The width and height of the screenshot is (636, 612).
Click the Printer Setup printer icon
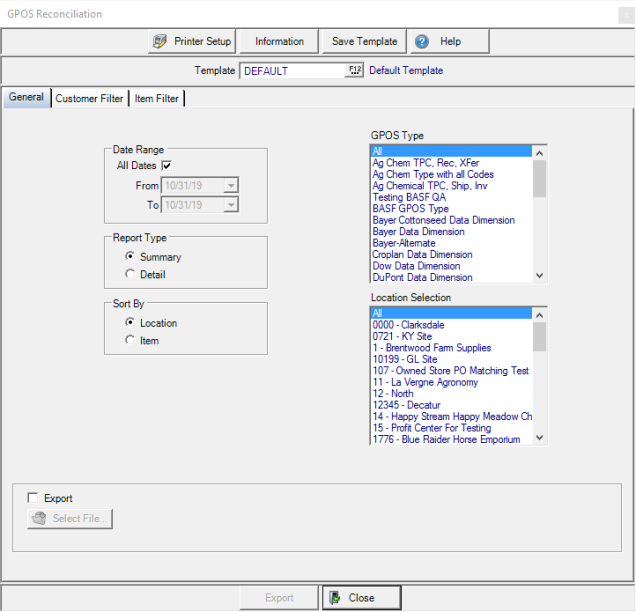(x=159, y=41)
